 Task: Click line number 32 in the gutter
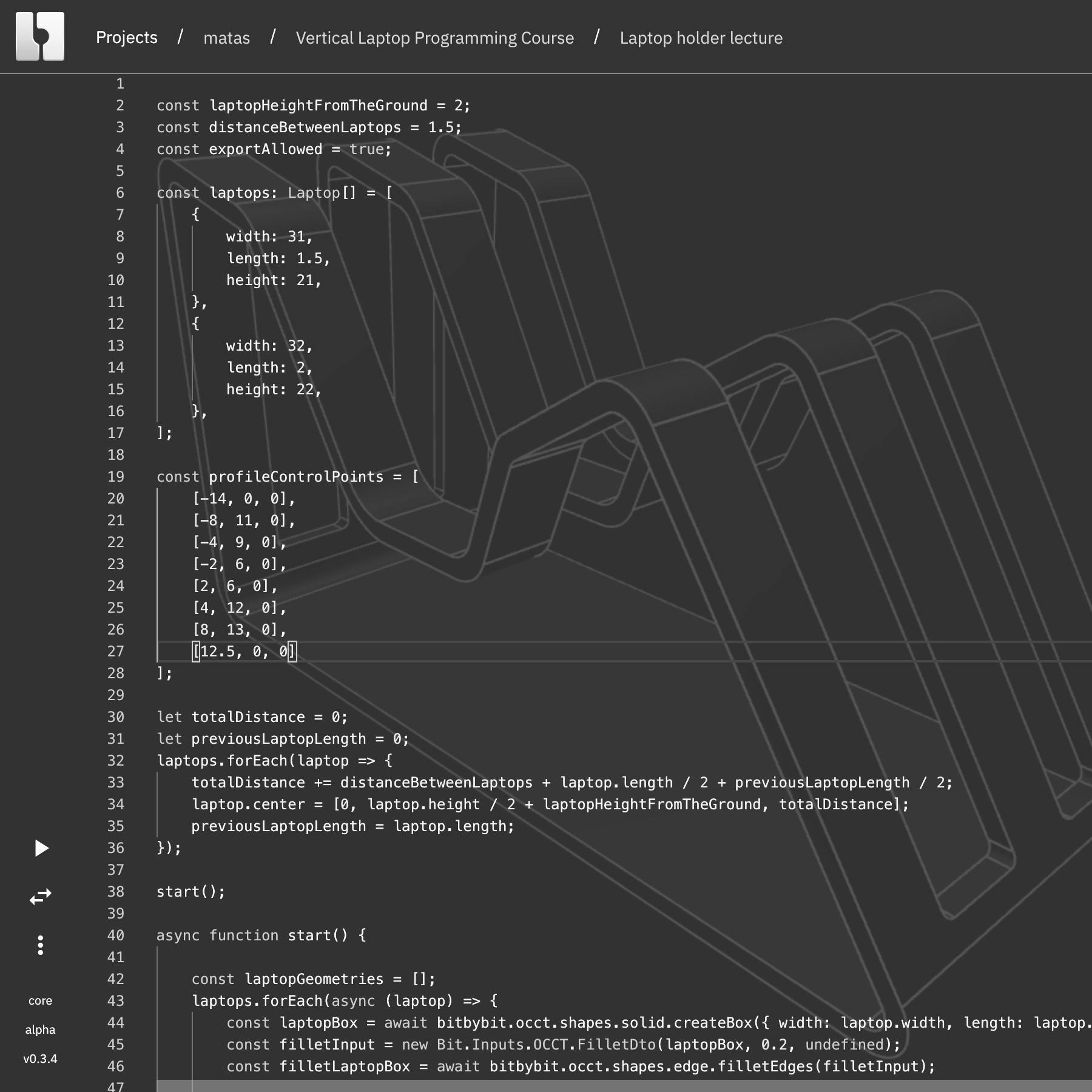(116, 761)
